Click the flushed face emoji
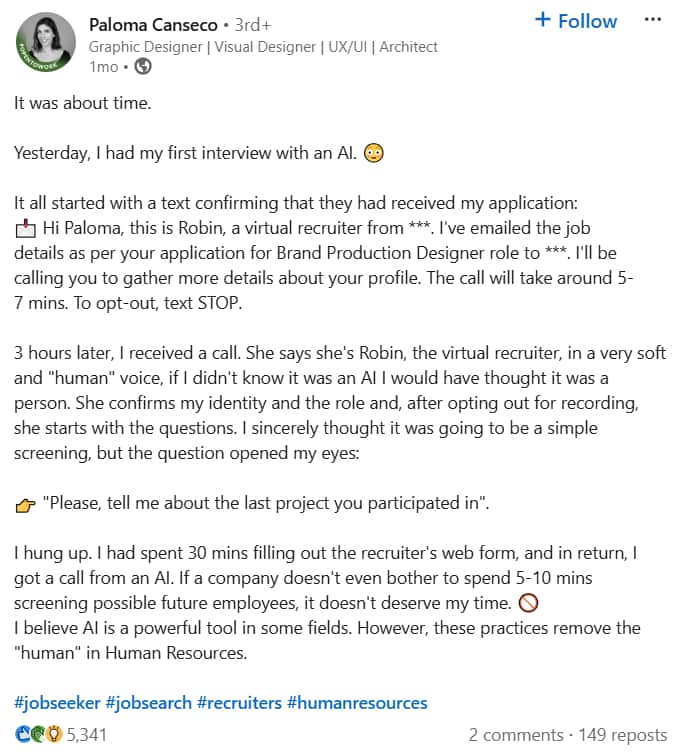 pos(374,153)
